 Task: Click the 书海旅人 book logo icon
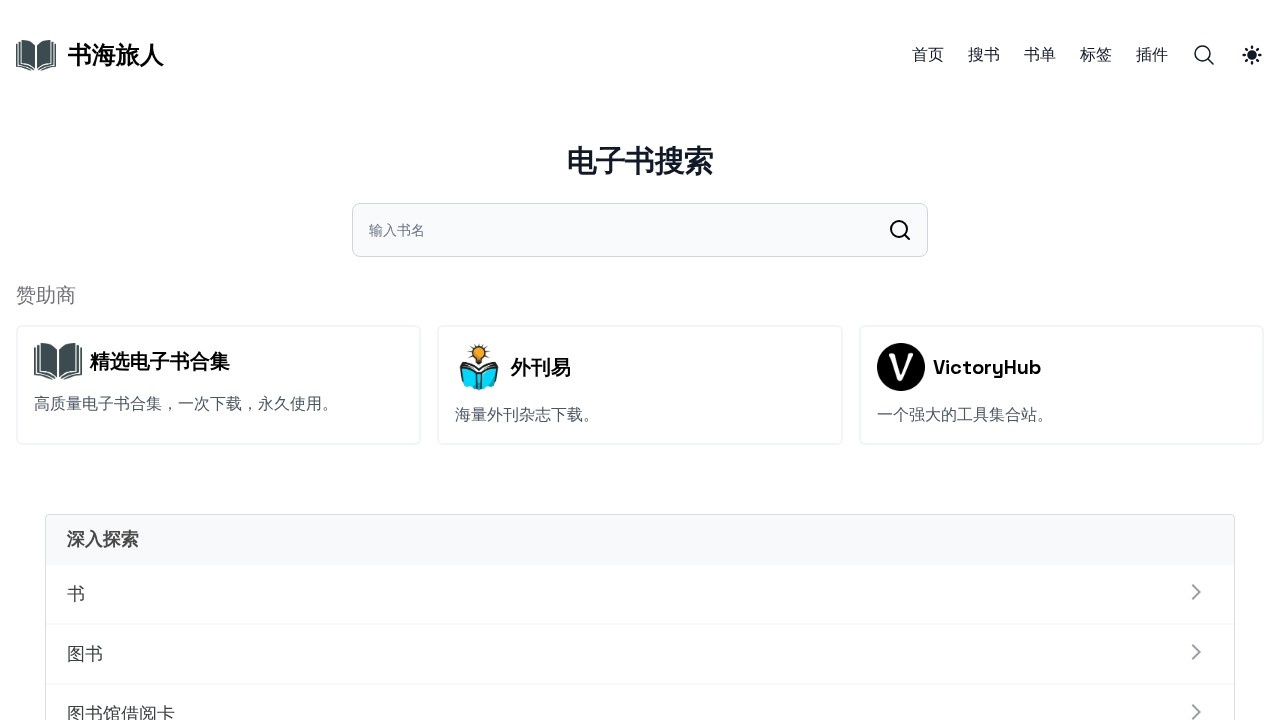coord(35,55)
